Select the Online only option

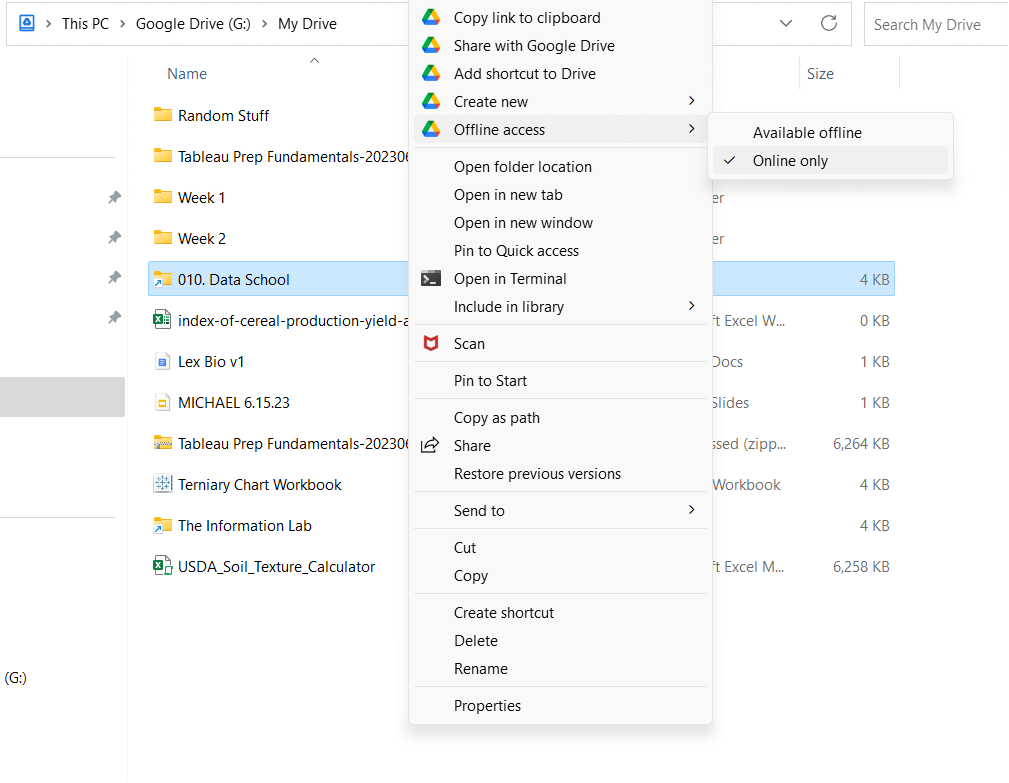[790, 161]
